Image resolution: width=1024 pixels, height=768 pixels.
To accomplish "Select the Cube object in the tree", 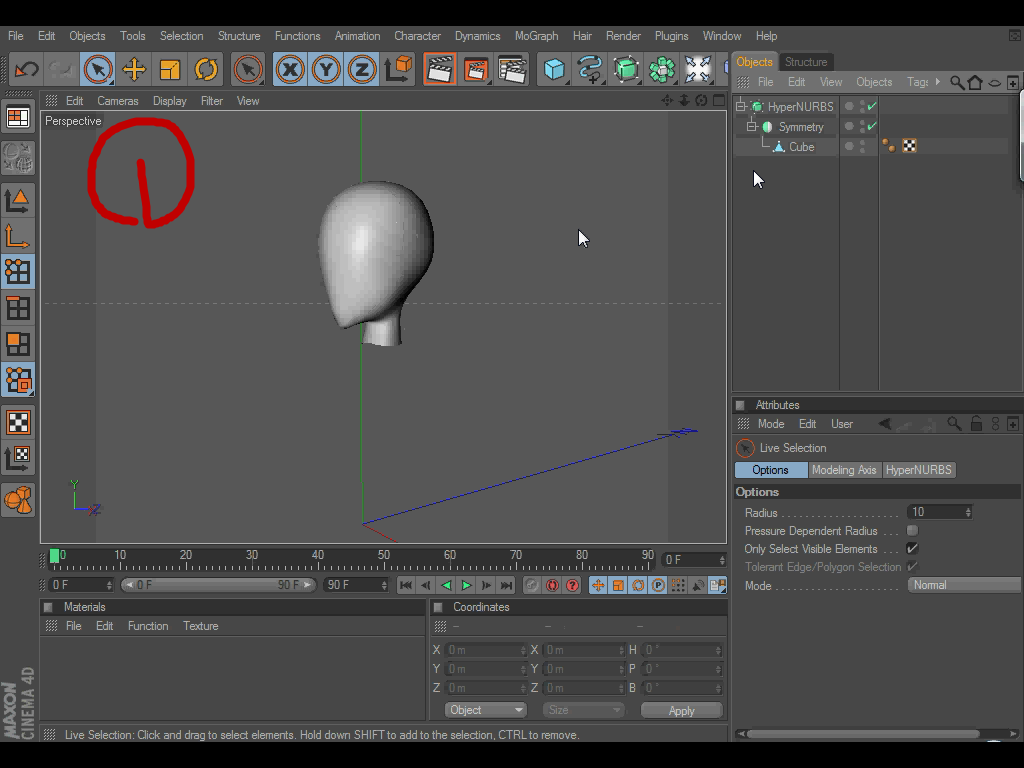I will coord(801,147).
